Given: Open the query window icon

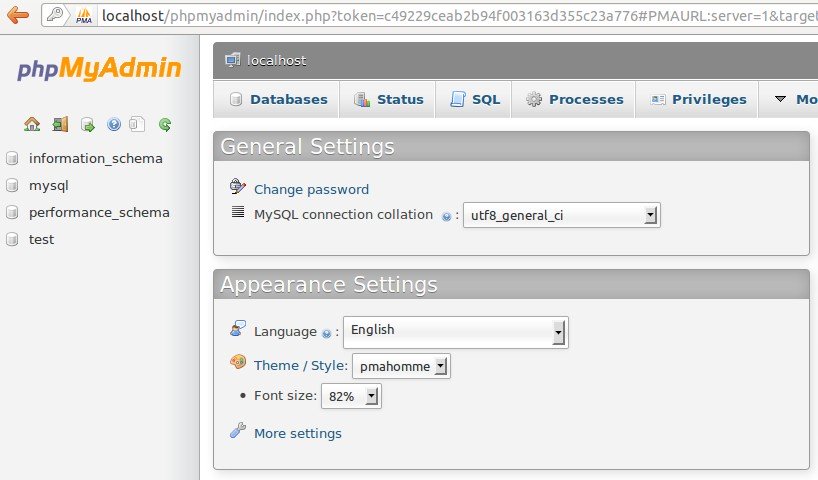Looking at the screenshot, I should pyautogui.click(x=88, y=125).
